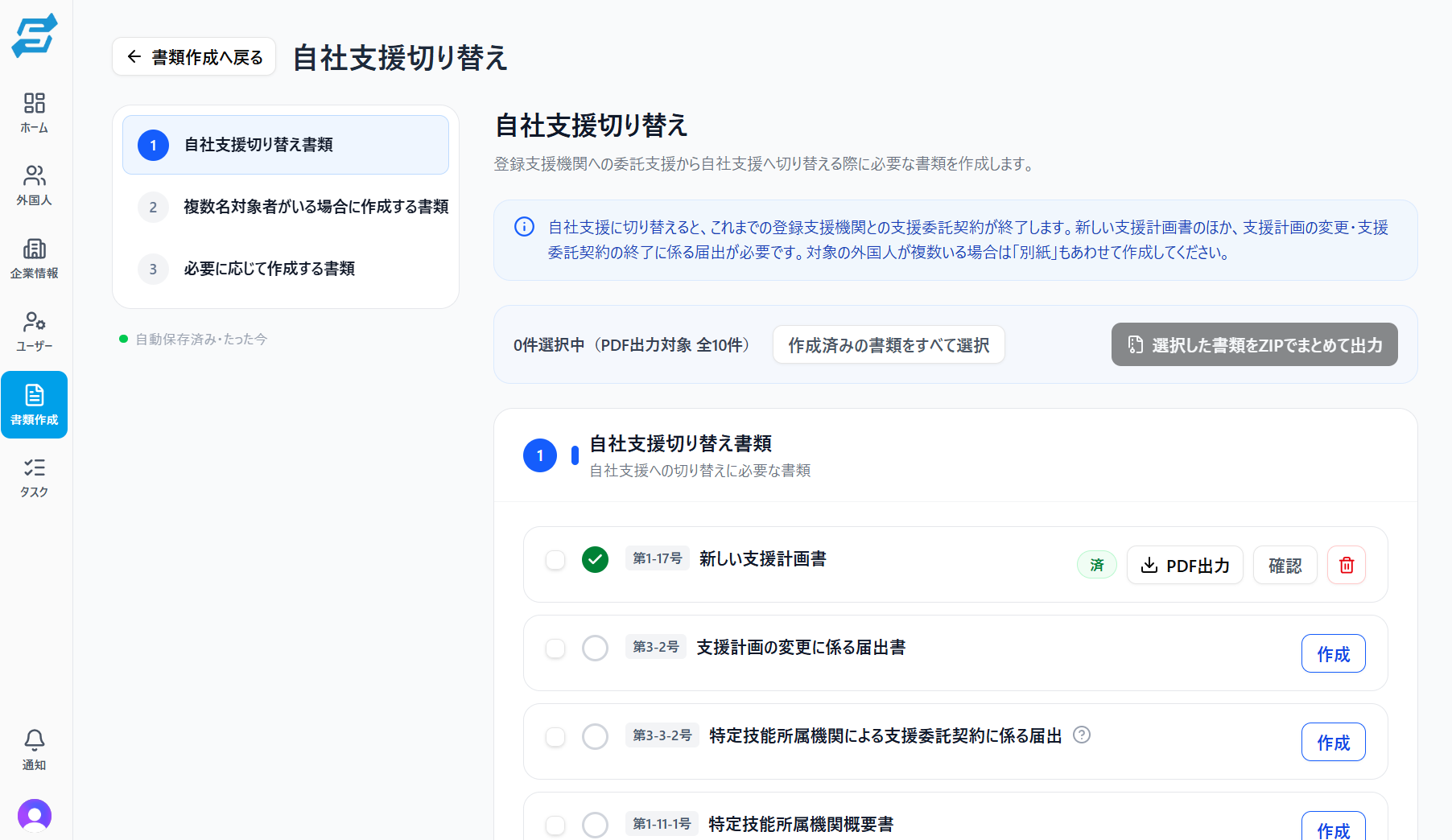The width and height of the screenshot is (1452, 840).
Task: Open the 通知 bell icon
Action: [35, 750]
